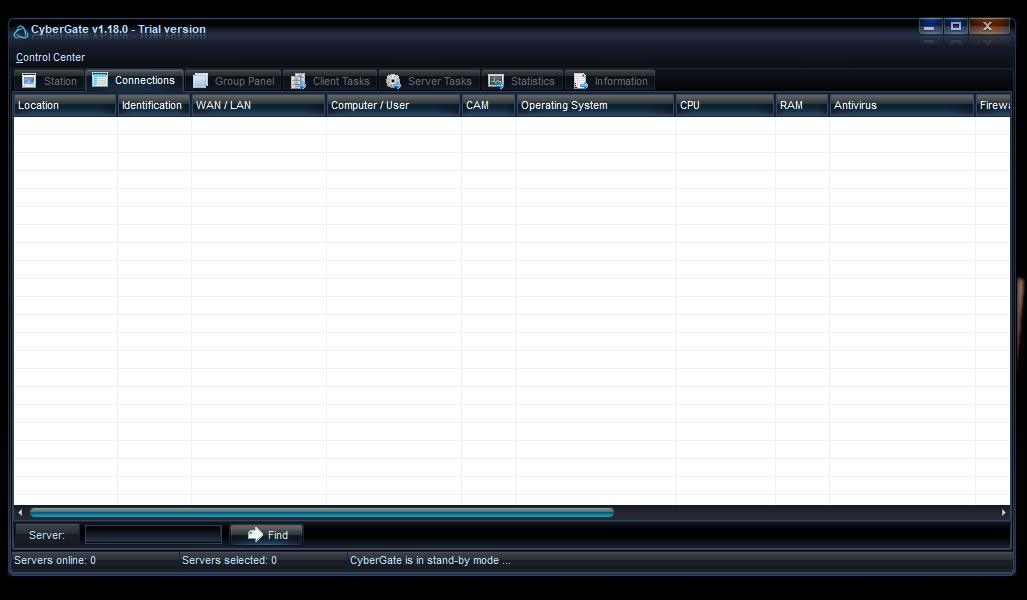Click the Information document icon
The height and width of the screenshot is (600, 1027).
point(580,81)
